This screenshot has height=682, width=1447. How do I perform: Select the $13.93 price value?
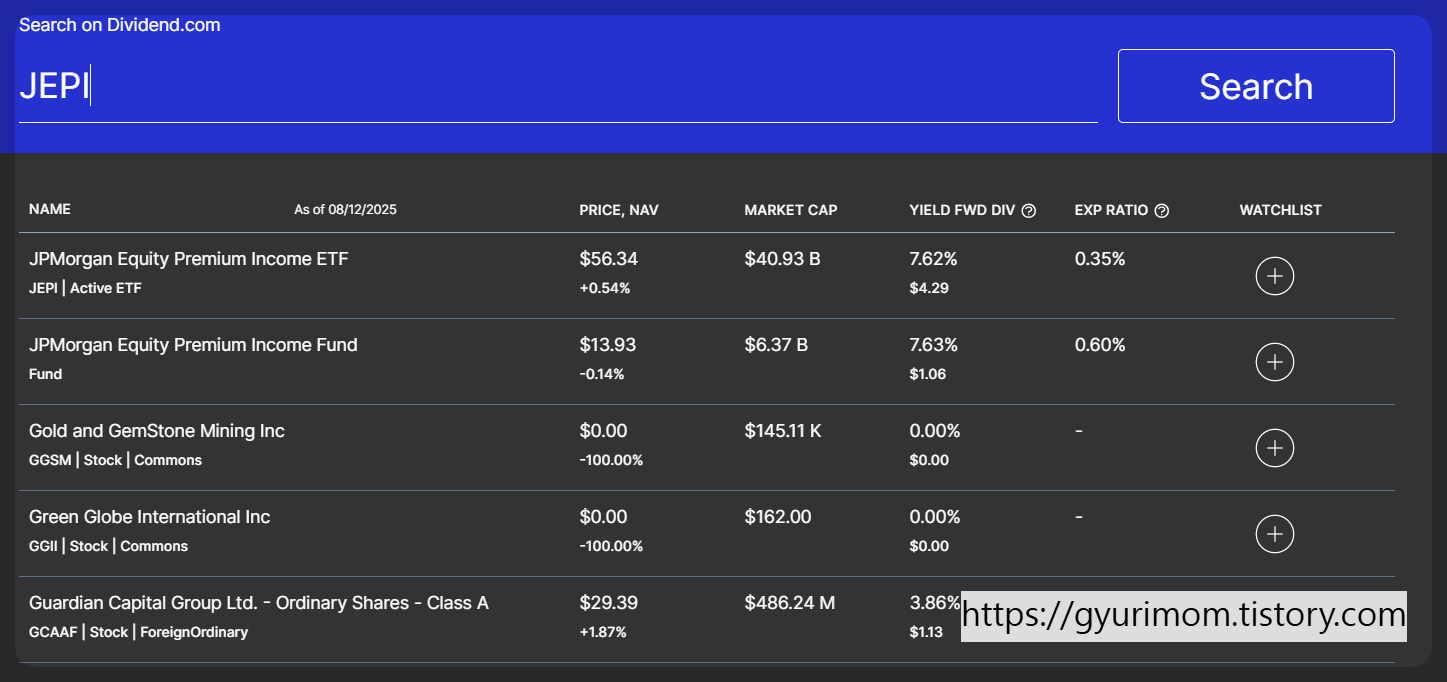pyautogui.click(x=608, y=345)
